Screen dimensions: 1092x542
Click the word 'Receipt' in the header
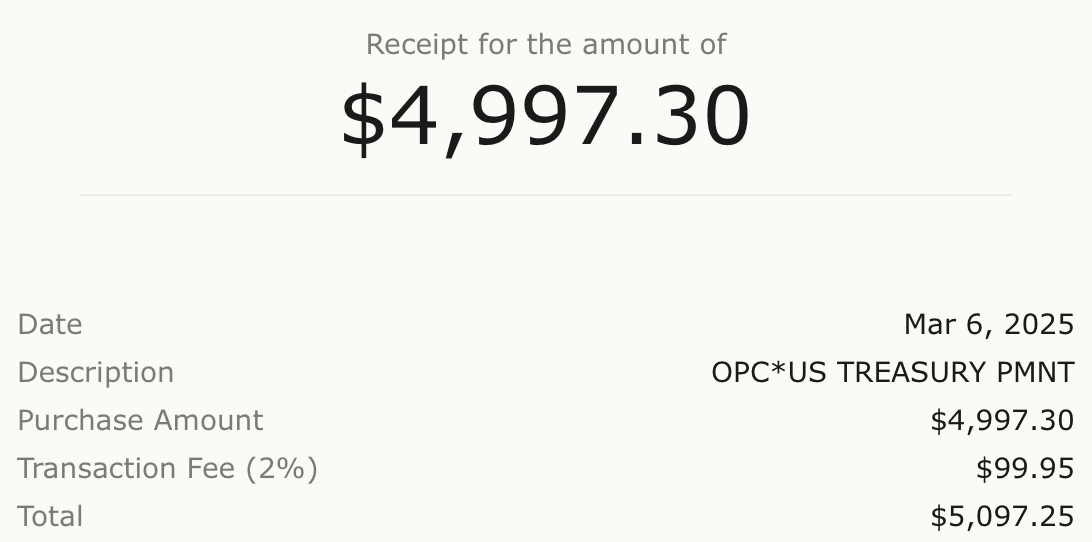tap(417, 45)
